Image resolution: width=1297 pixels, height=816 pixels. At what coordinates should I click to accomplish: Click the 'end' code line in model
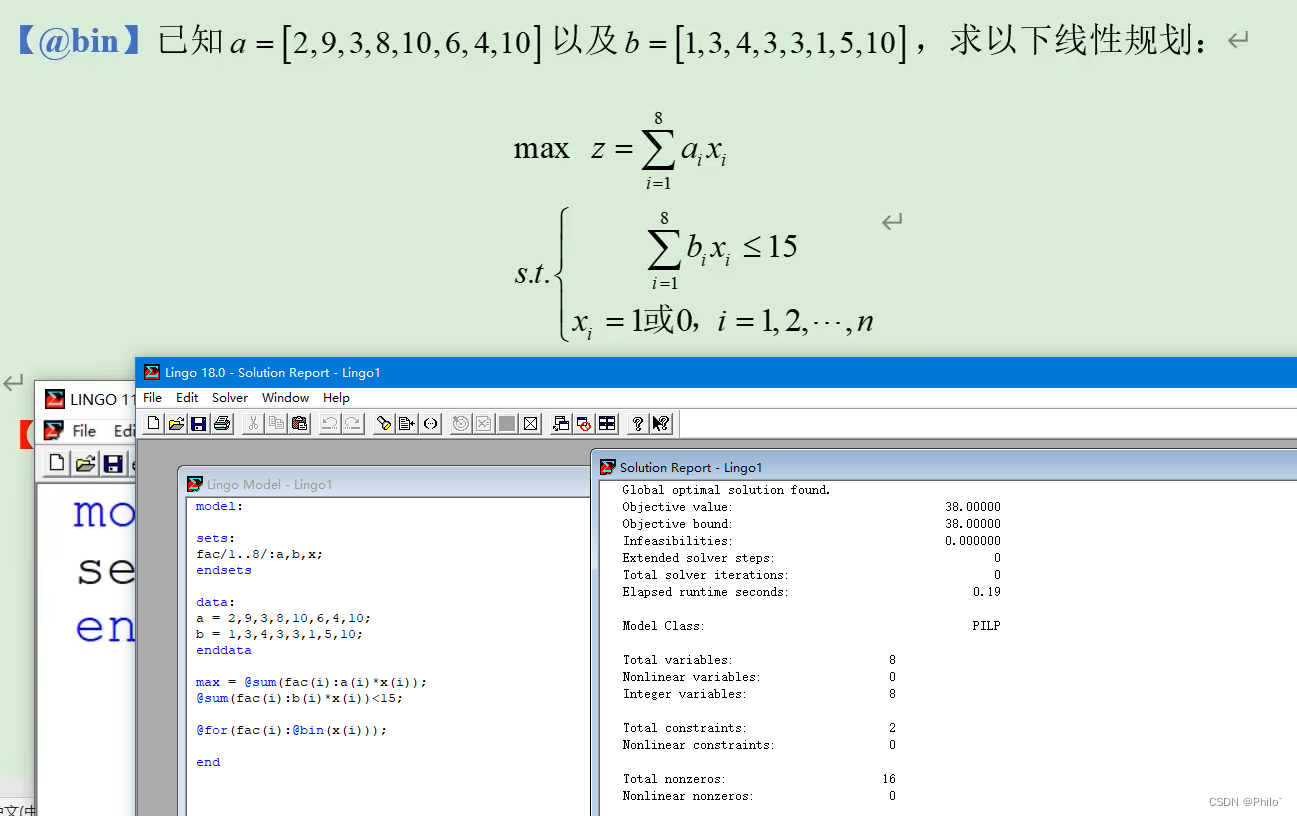[208, 762]
